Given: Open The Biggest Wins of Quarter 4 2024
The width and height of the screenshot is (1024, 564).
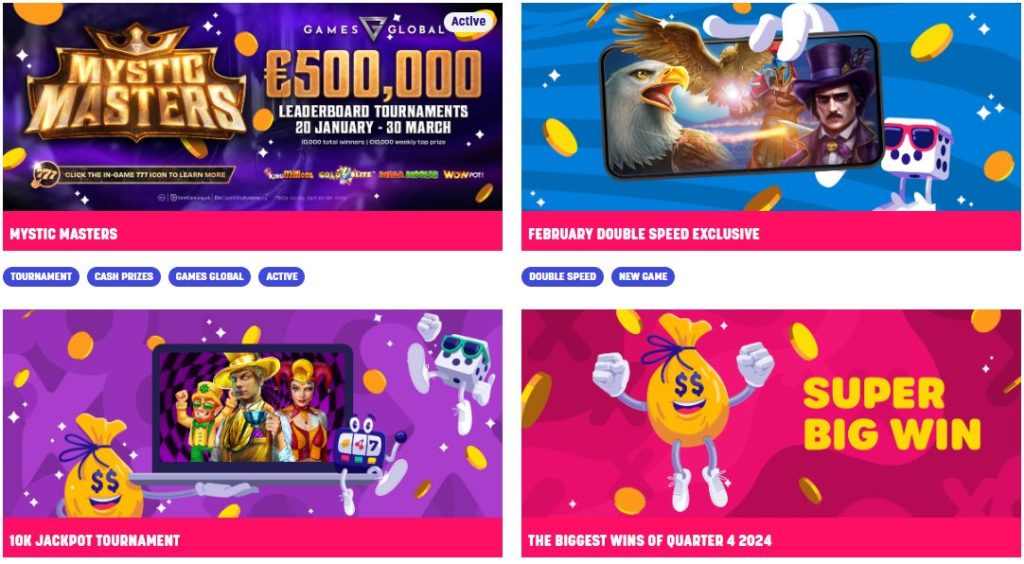Looking at the screenshot, I should tap(650, 540).
